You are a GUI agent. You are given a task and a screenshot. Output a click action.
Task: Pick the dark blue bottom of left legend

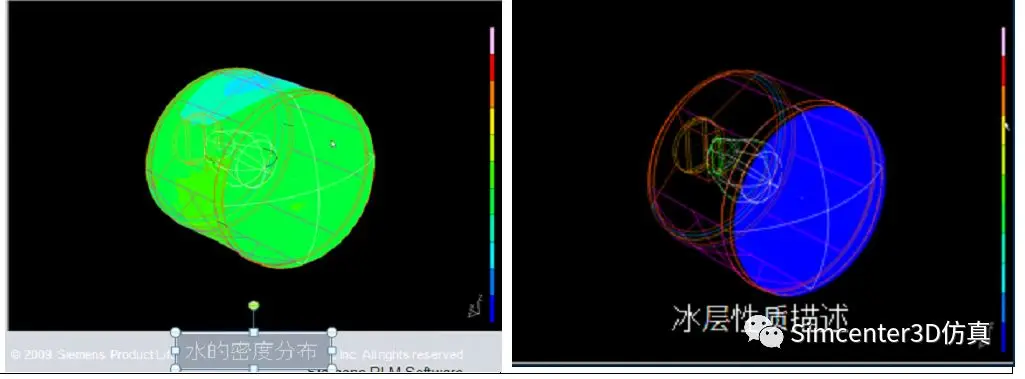[492, 308]
